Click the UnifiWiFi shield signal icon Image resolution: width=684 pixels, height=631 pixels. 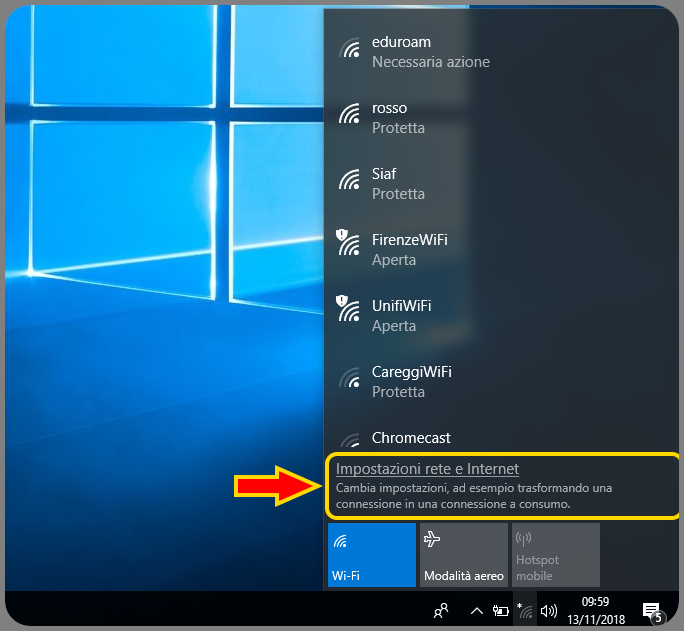[348, 308]
